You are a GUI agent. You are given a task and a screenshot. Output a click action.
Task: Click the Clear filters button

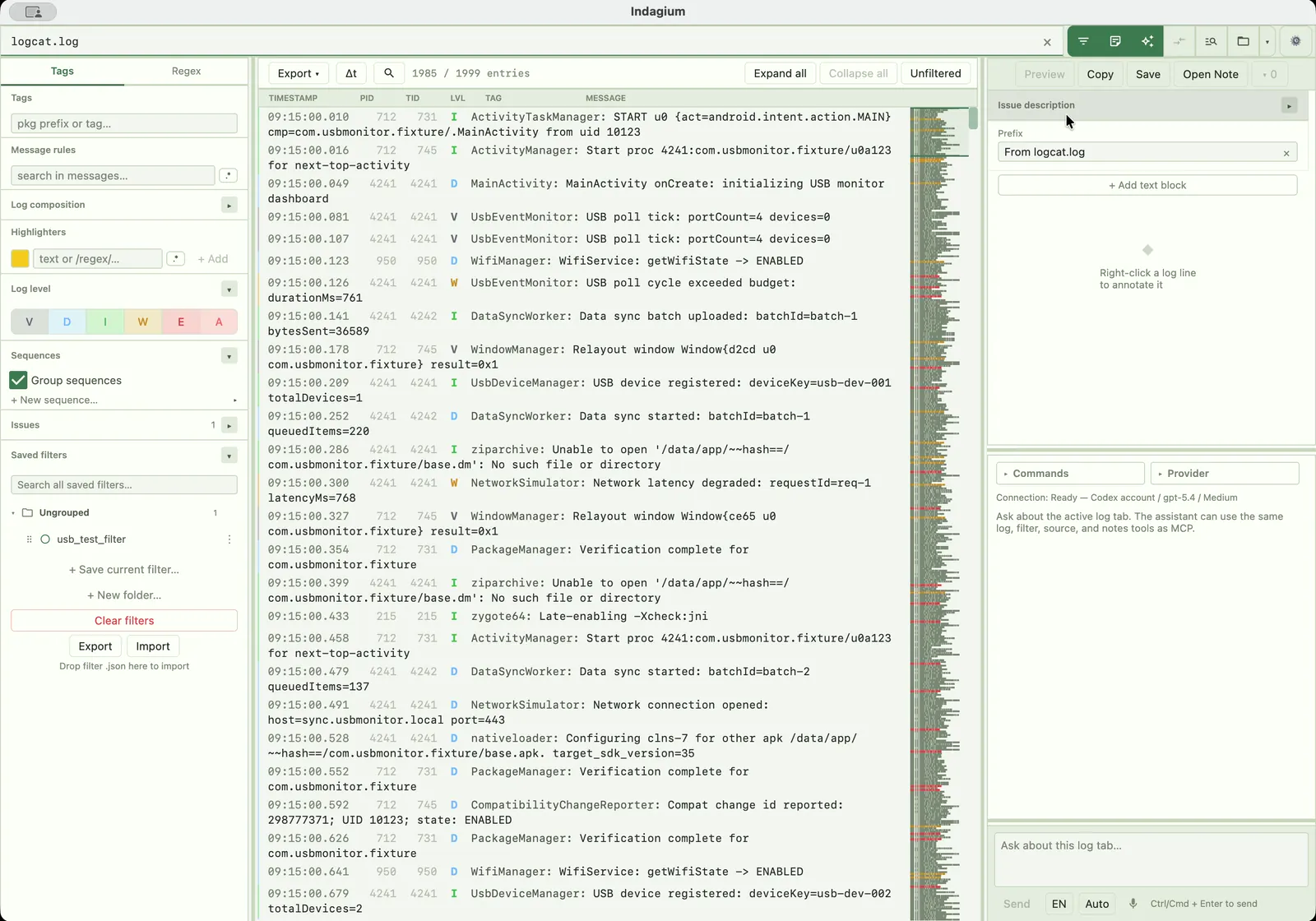[x=124, y=620]
